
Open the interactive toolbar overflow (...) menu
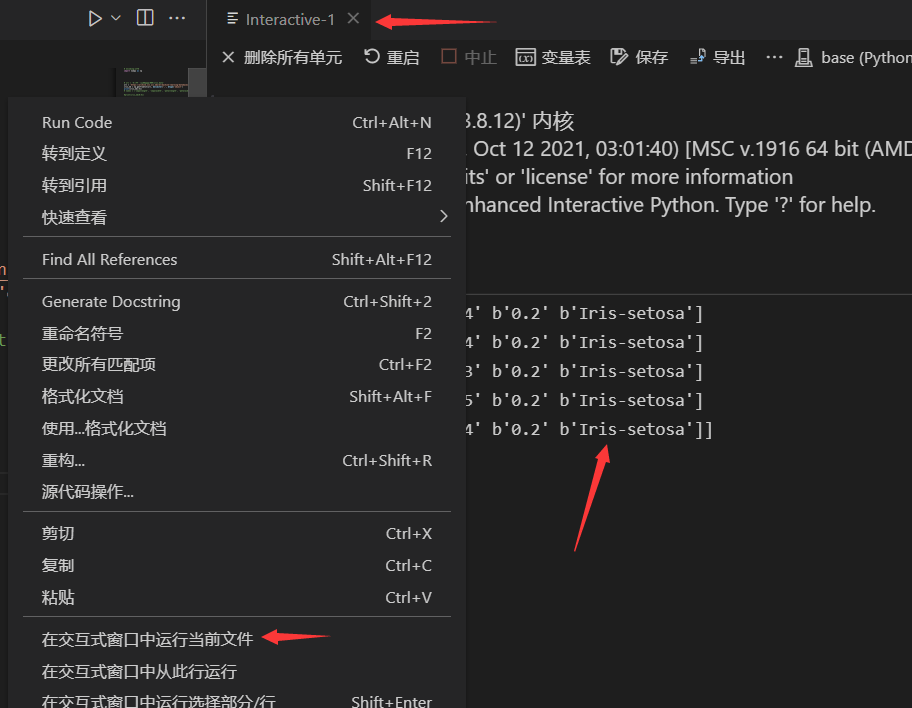click(x=774, y=57)
